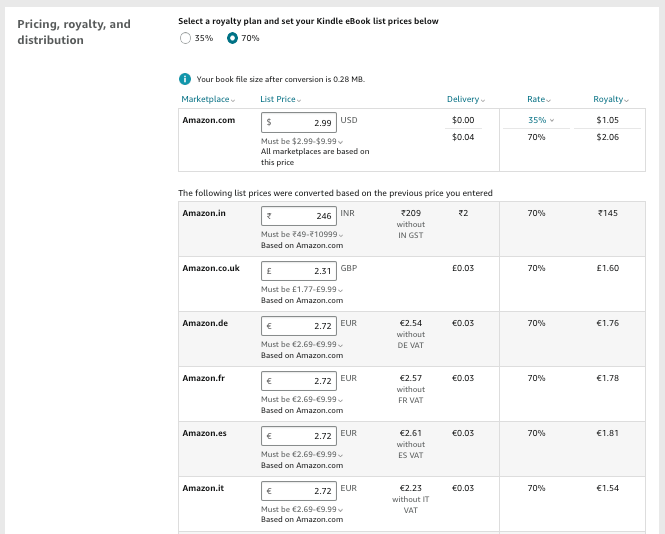This screenshot has width=665, height=534.
Task: Edit the Amazon.in INR list price
Action: 299,215
